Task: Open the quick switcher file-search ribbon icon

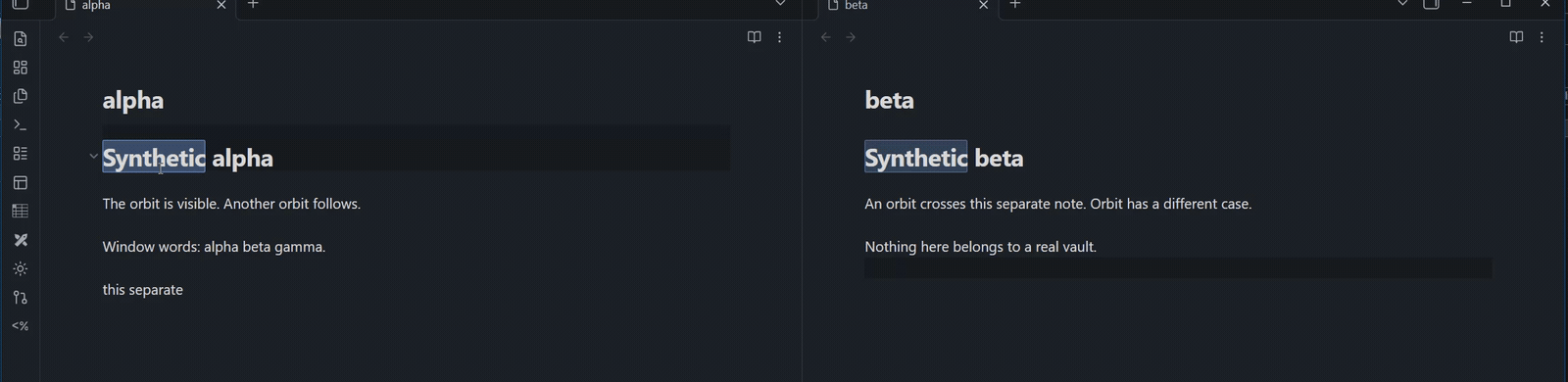Action: tap(20, 39)
